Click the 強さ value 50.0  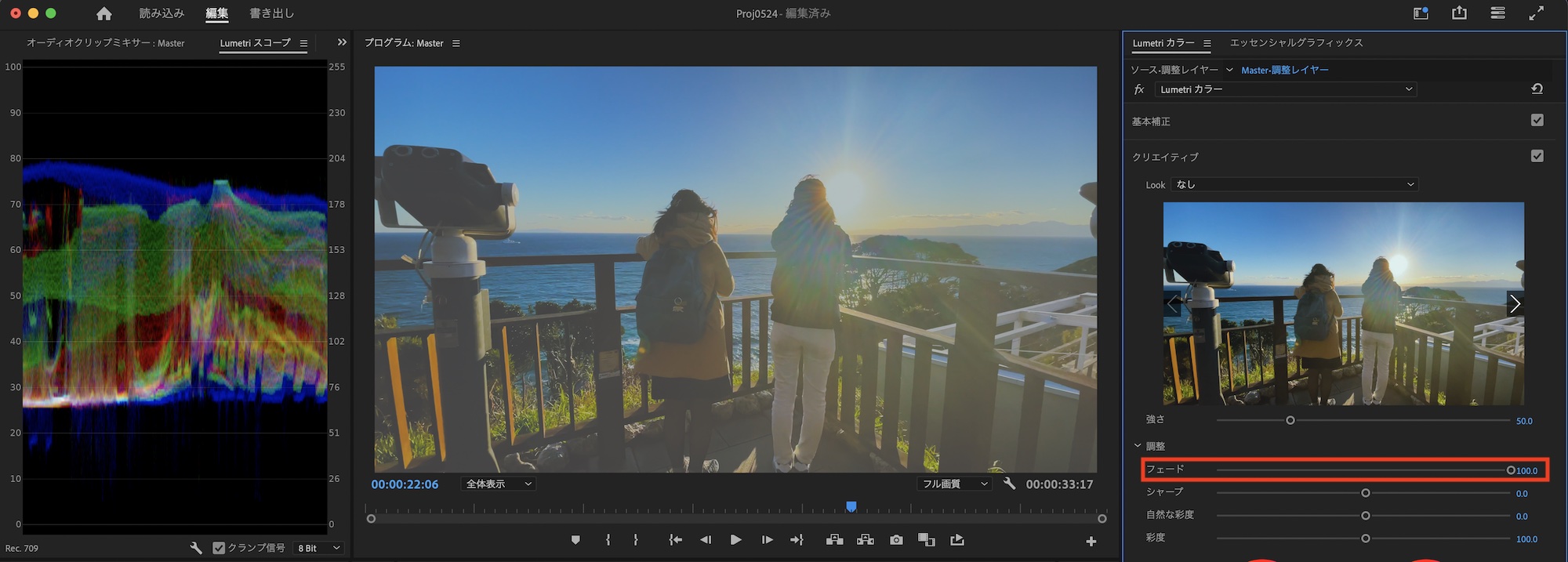[x=1524, y=421]
